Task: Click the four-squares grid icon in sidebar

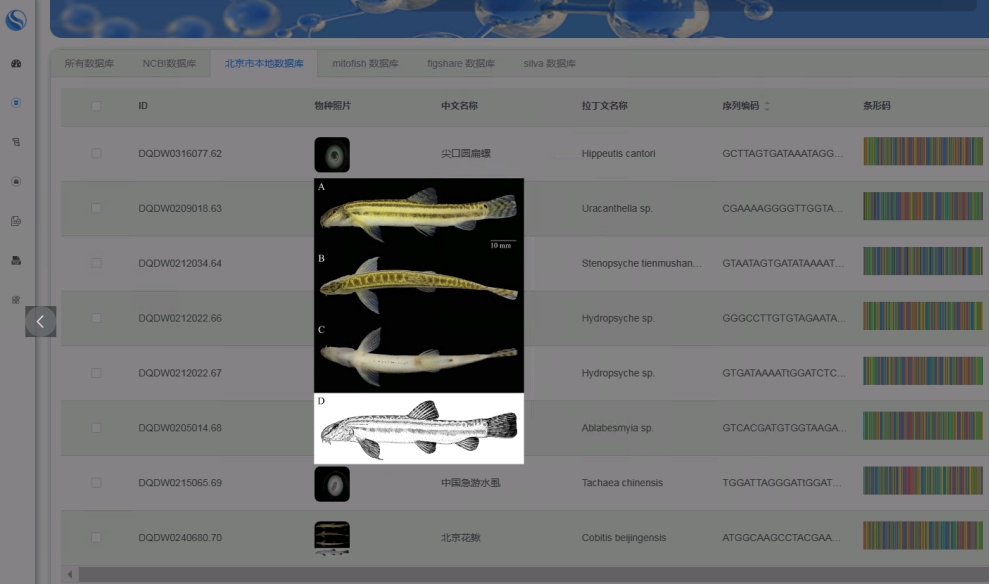Action: pos(16,299)
